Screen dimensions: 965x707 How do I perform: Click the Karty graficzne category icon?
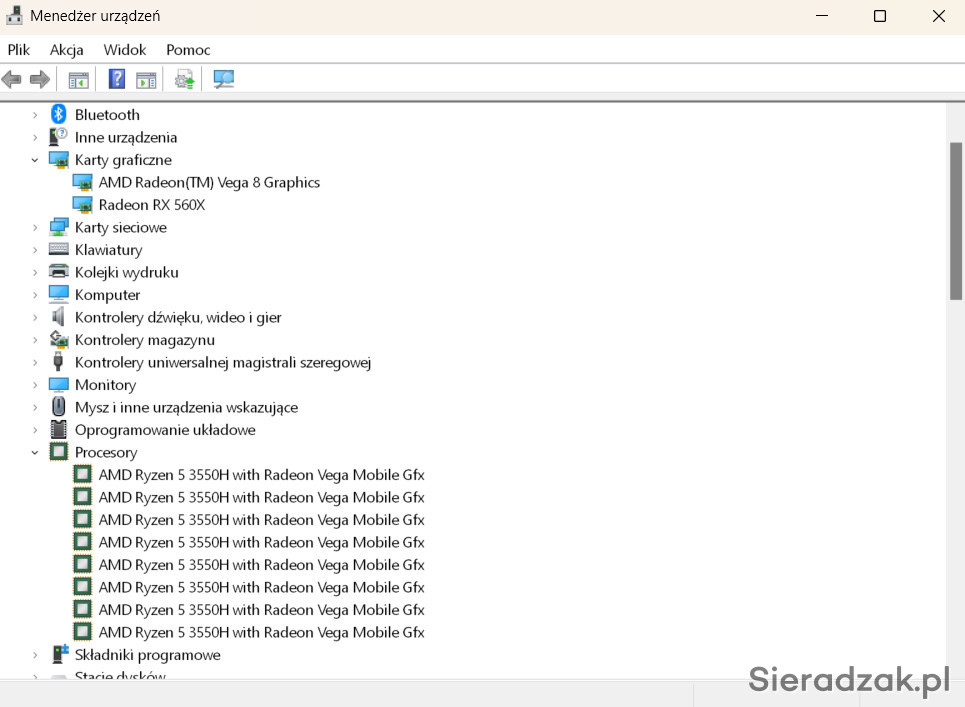pos(58,160)
